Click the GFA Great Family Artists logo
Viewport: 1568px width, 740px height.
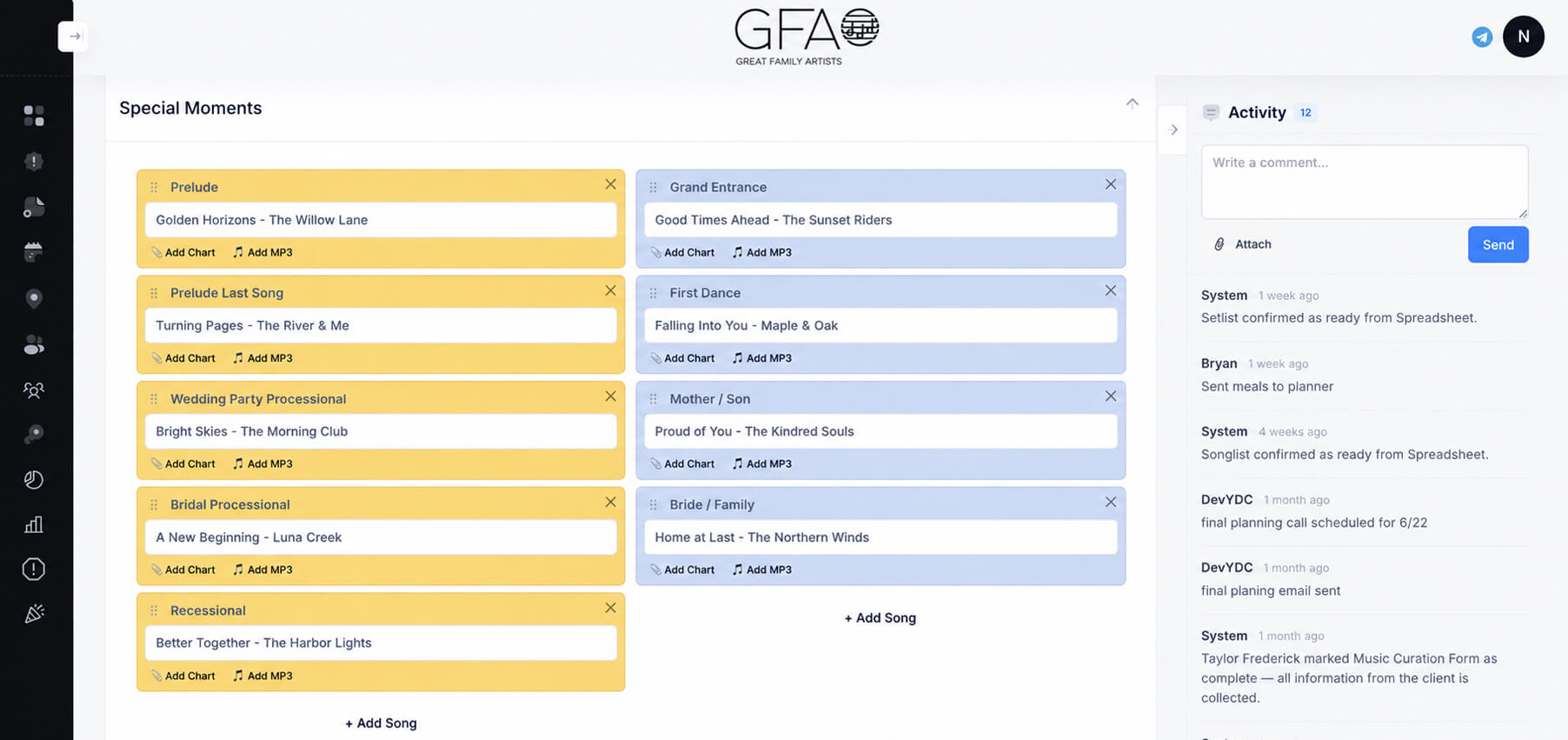coord(806,37)
